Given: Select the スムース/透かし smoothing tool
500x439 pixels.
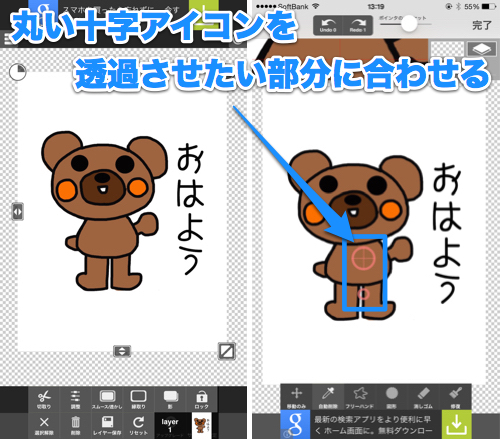Looking at the screenshot, I should point(107,399).
